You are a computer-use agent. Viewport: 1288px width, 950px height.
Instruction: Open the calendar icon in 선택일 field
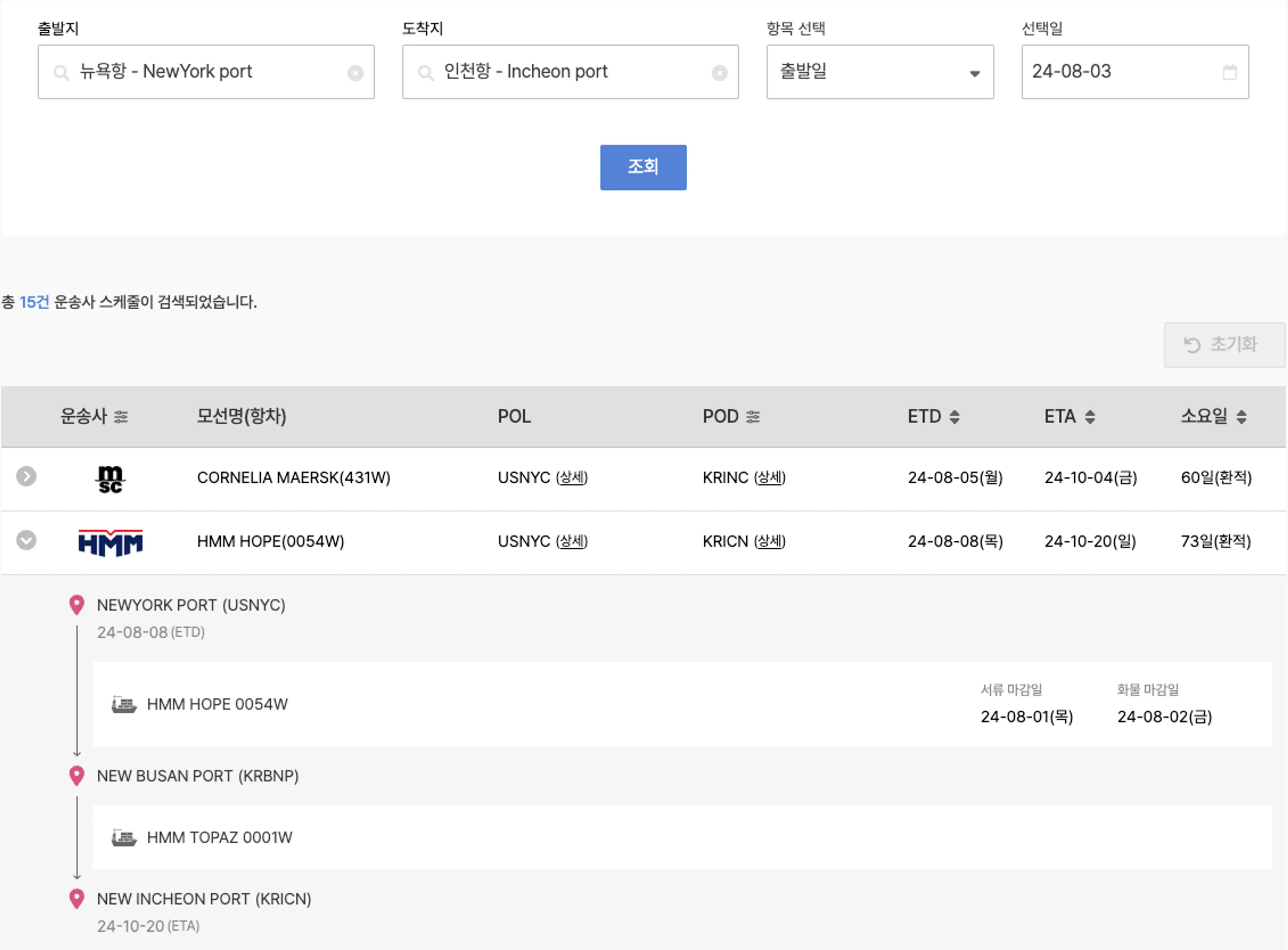[x=1229, y=72]
